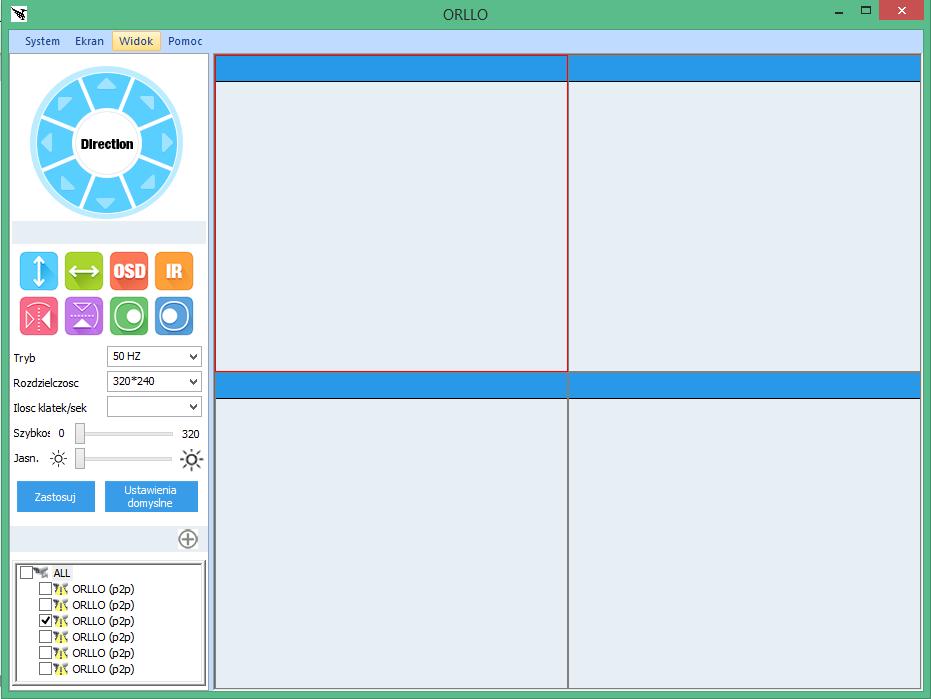Select the top-left red-bordered video pane
The image size is (931, 699).
(x=391, y=213)
